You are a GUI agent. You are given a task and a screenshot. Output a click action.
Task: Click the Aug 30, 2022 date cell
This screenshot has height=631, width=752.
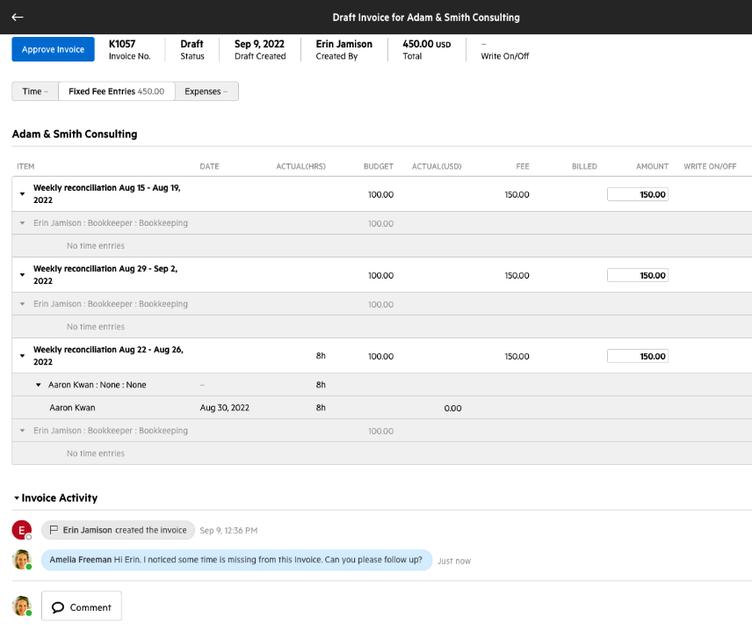point(224,408)
